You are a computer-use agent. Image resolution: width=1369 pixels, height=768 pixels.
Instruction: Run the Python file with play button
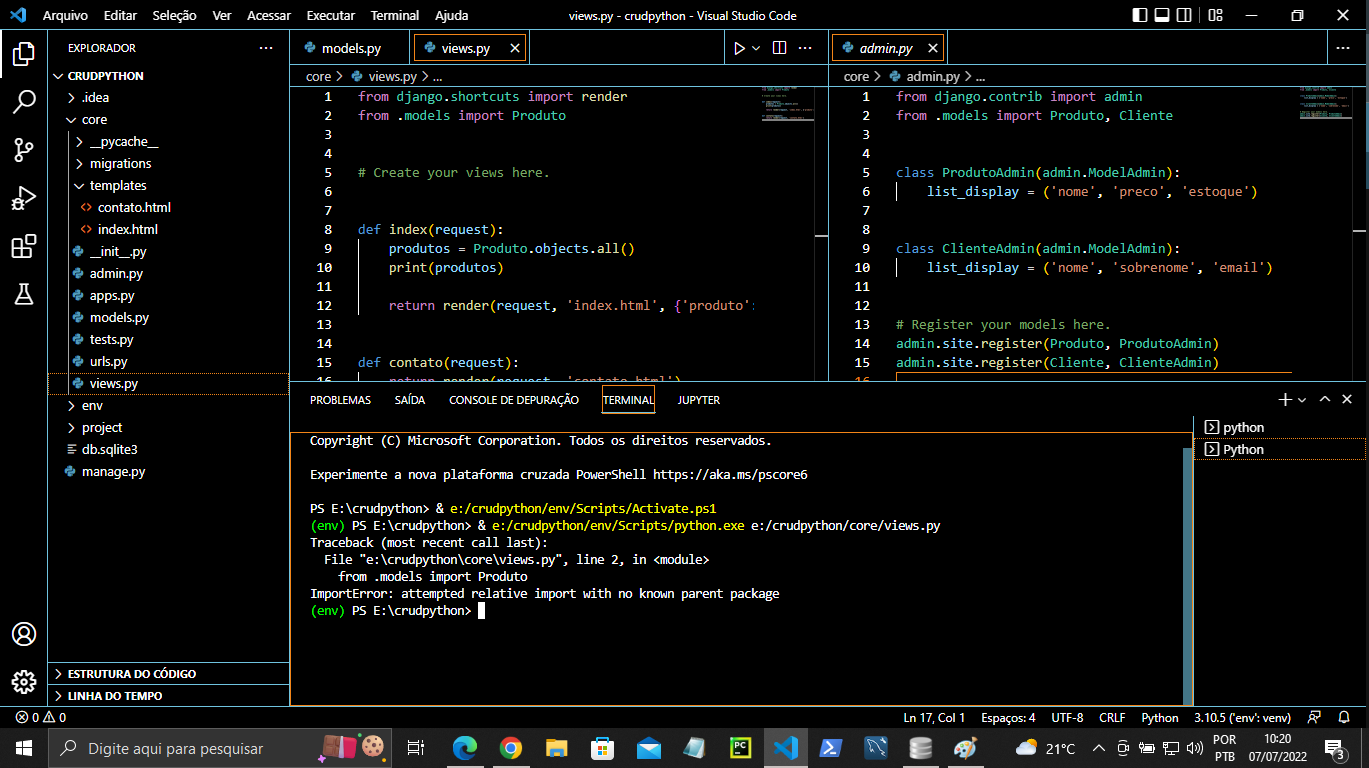click(739, 48)
